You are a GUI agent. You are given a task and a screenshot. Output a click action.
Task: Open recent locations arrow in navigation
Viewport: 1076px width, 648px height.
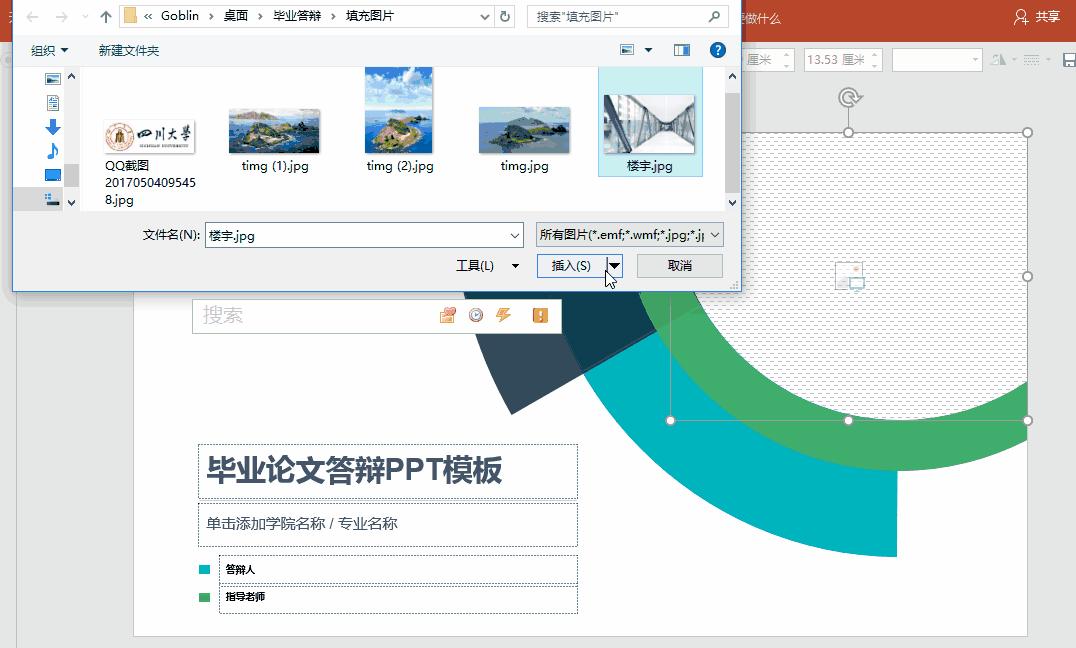click(85, 16)
